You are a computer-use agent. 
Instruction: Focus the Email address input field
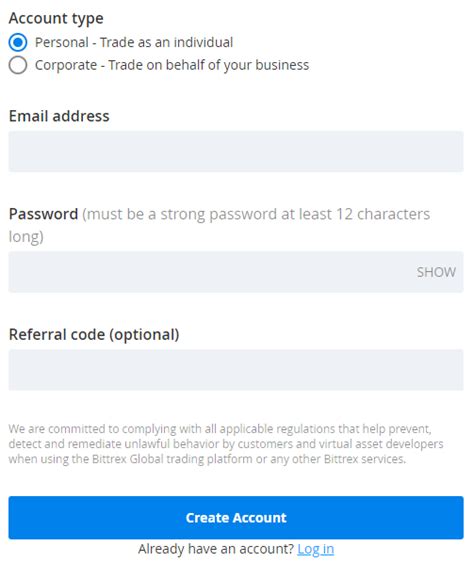[x=236, y=151]
